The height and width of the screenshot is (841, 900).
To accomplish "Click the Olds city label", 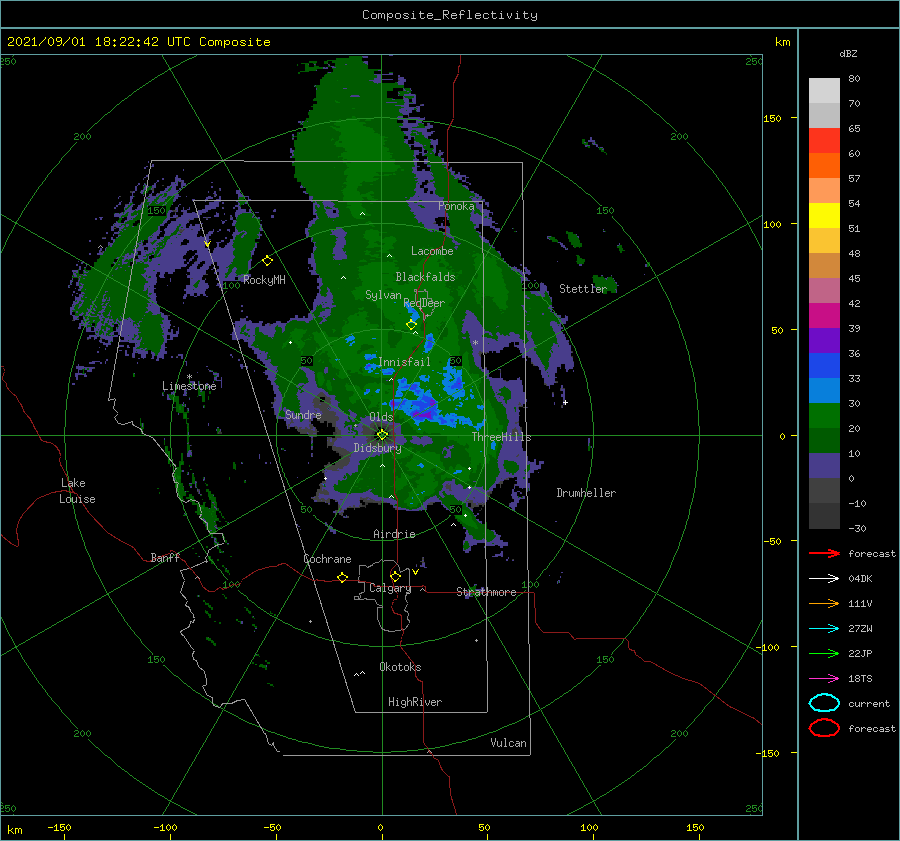I will click(x=381, y=417).
